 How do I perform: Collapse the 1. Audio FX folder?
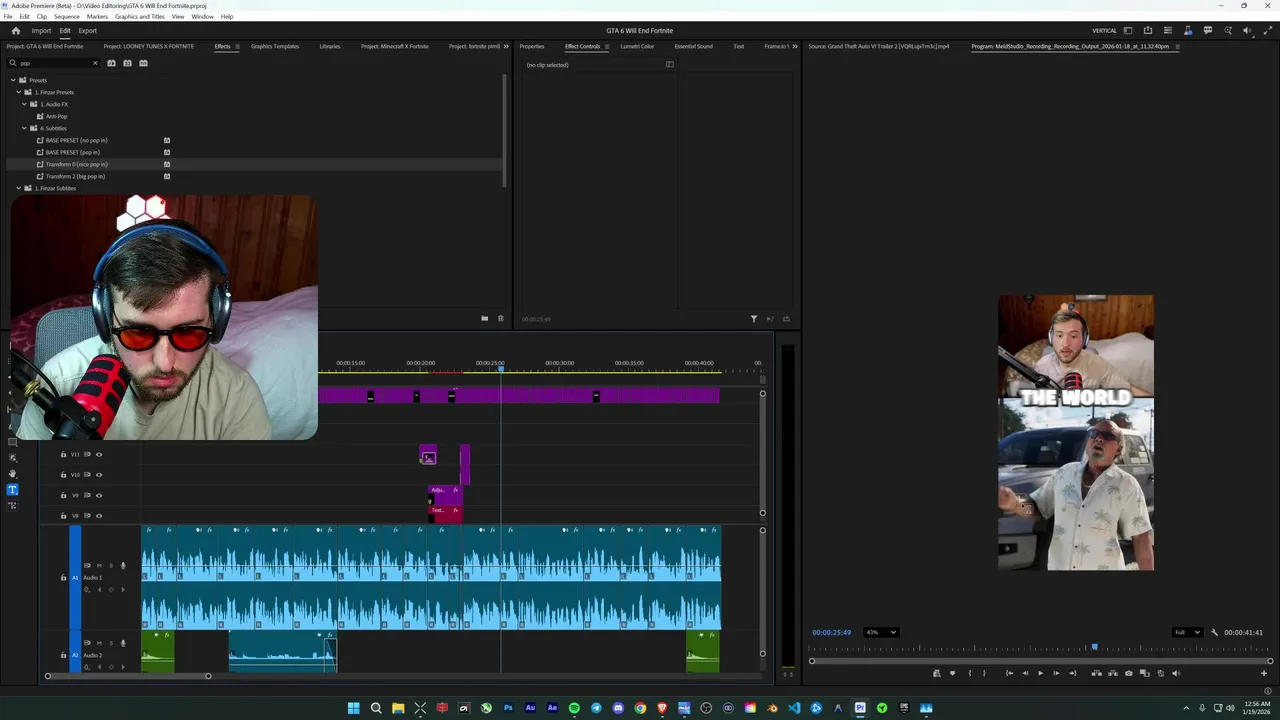(x=24, y=104)
